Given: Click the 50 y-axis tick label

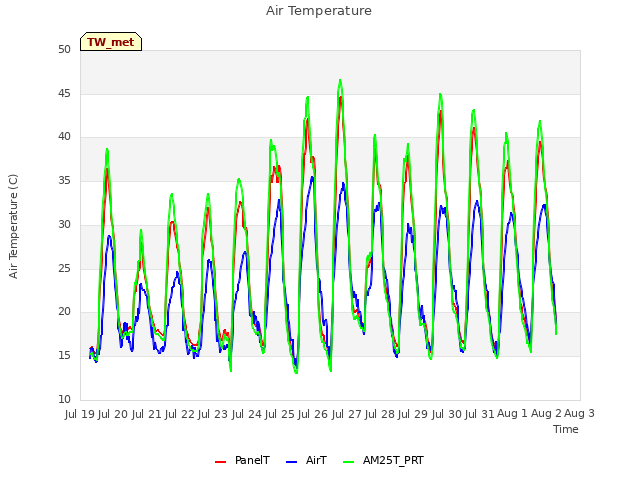Looking at the screenshot, I should pyautogui.click(x=64, y=50).
